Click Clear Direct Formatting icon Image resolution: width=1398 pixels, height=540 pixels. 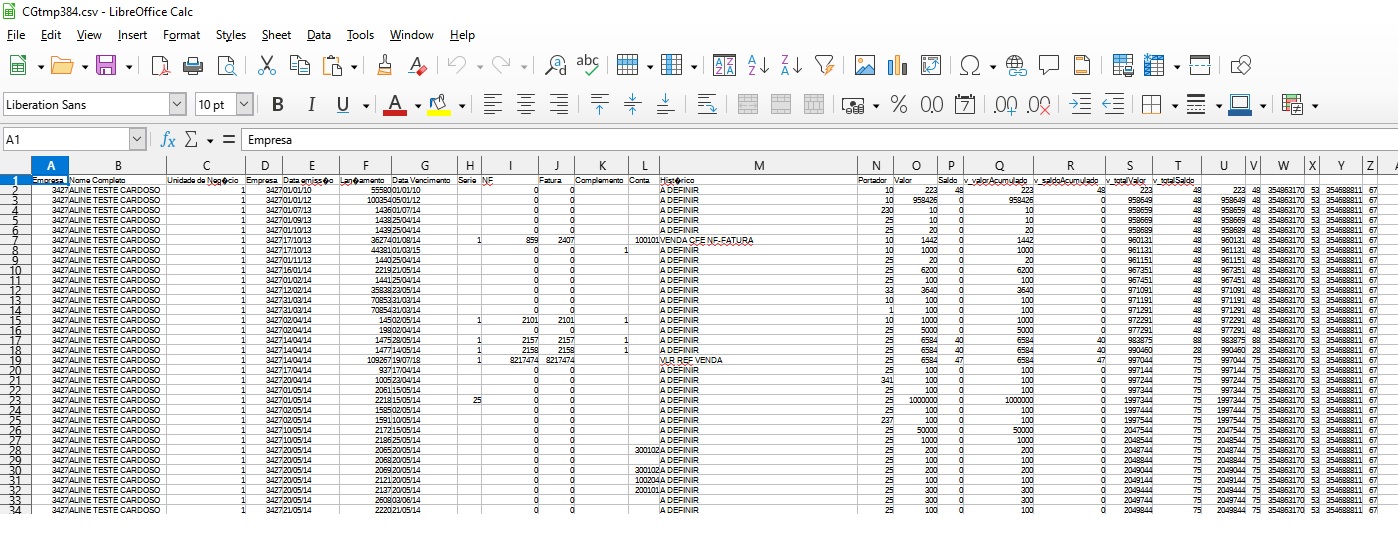pos(417,66)
